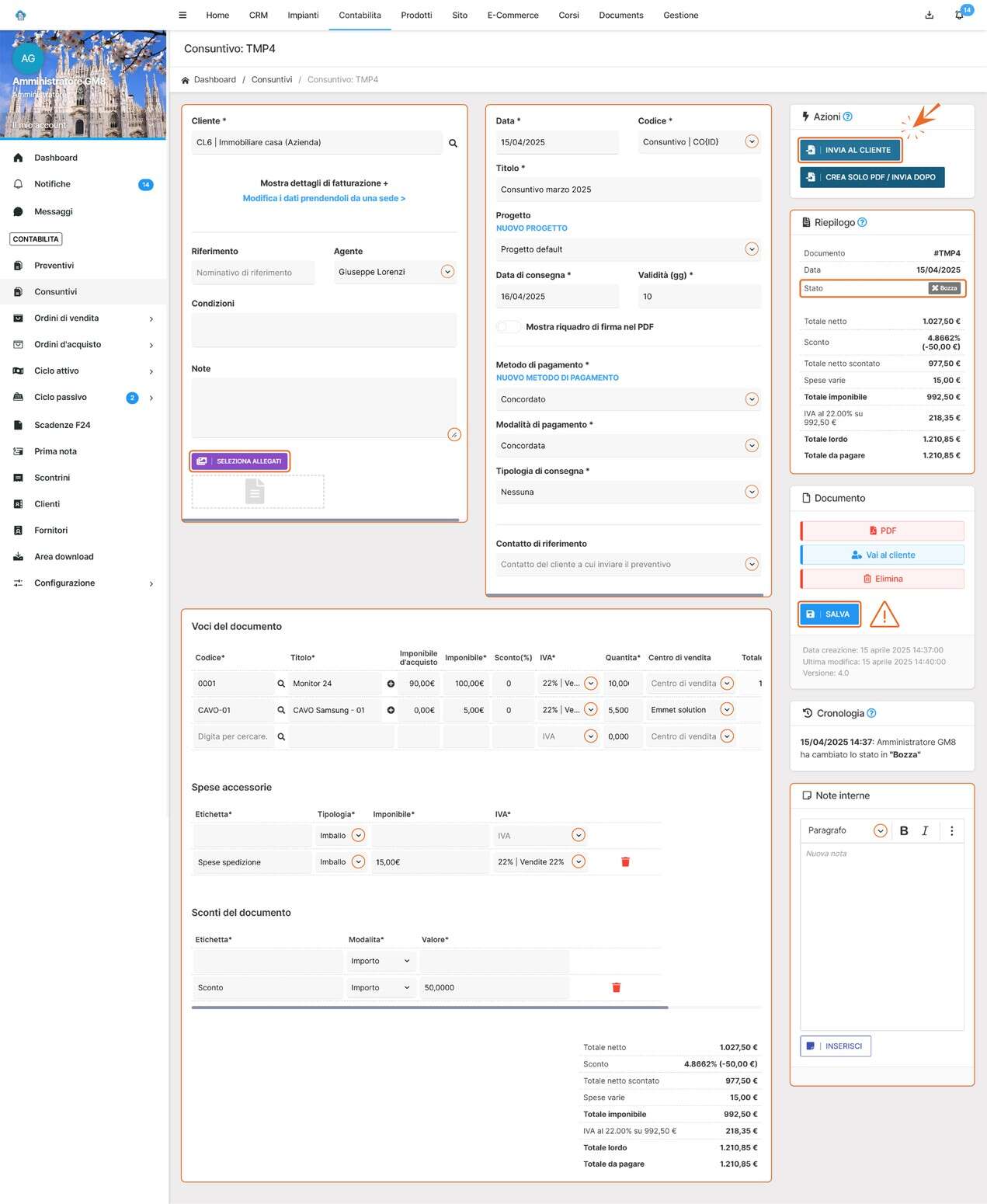This screenshot has width=987, height=1204.
Task: Click the plus icon next to Monitor 24
Action: point(391,684)
